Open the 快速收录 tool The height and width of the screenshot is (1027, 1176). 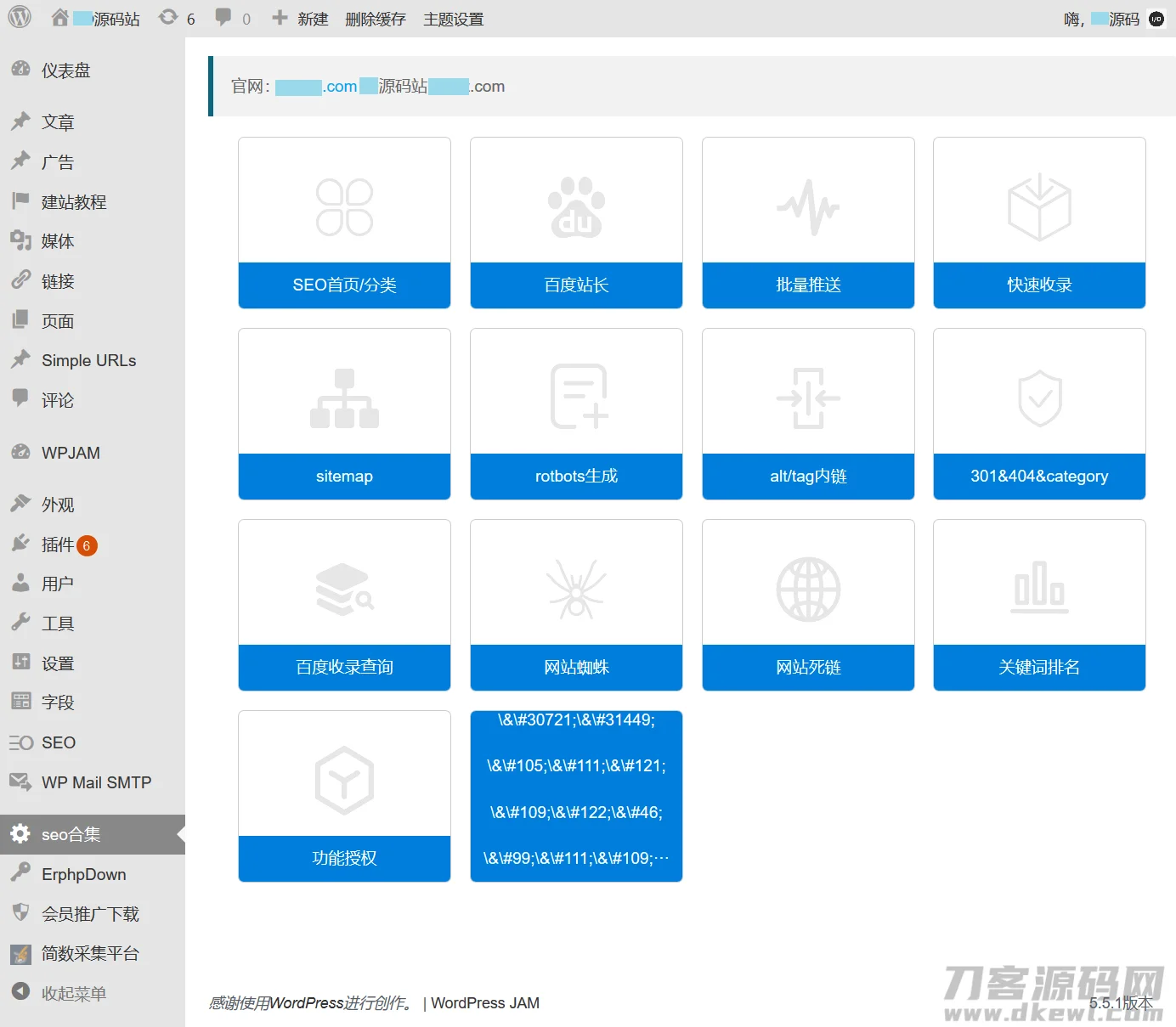(1038, 285)
